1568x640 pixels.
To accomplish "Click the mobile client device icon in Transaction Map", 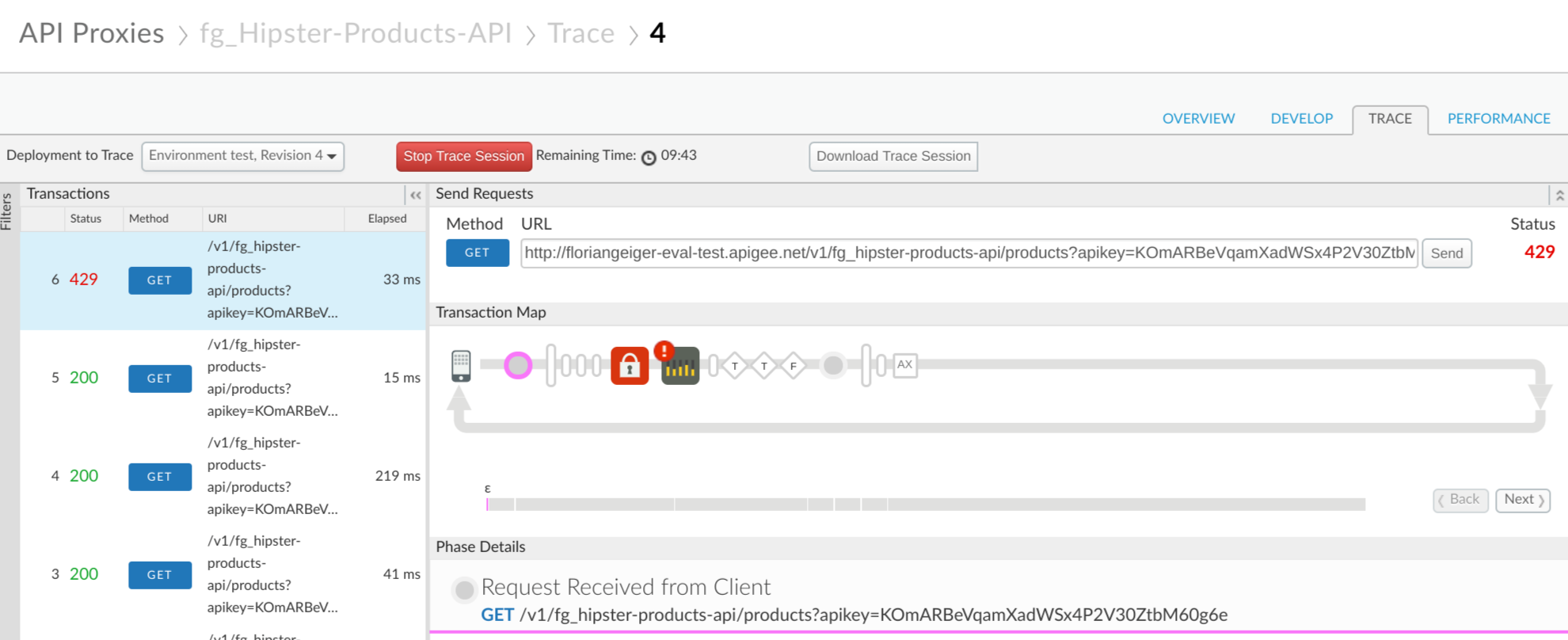I will [x=461, y=366].
